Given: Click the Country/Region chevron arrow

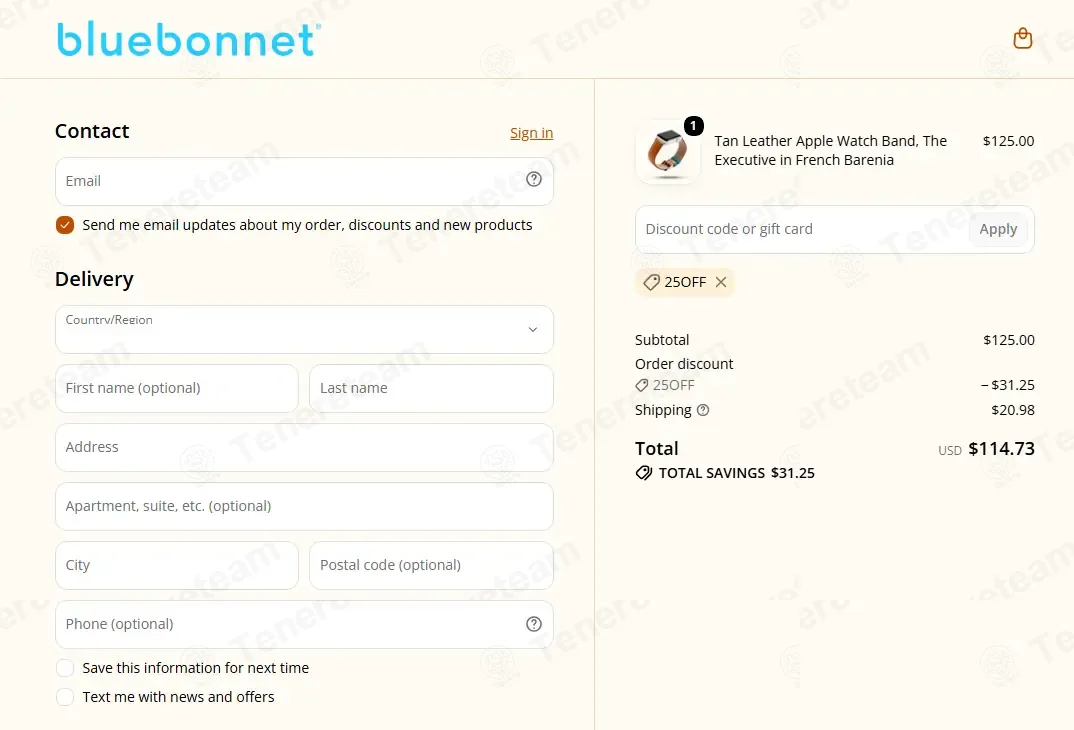Looking at the screenshot, I should 532,329.
